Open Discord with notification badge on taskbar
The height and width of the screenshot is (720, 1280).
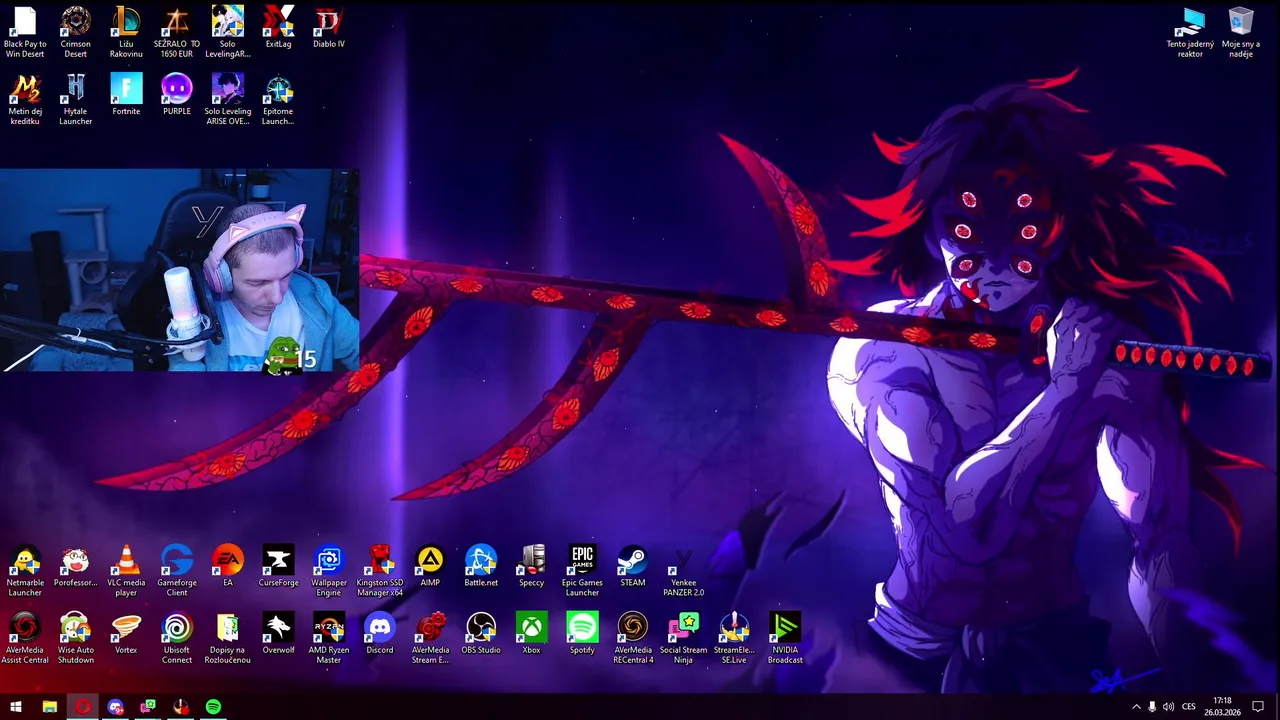coord(115,707)
